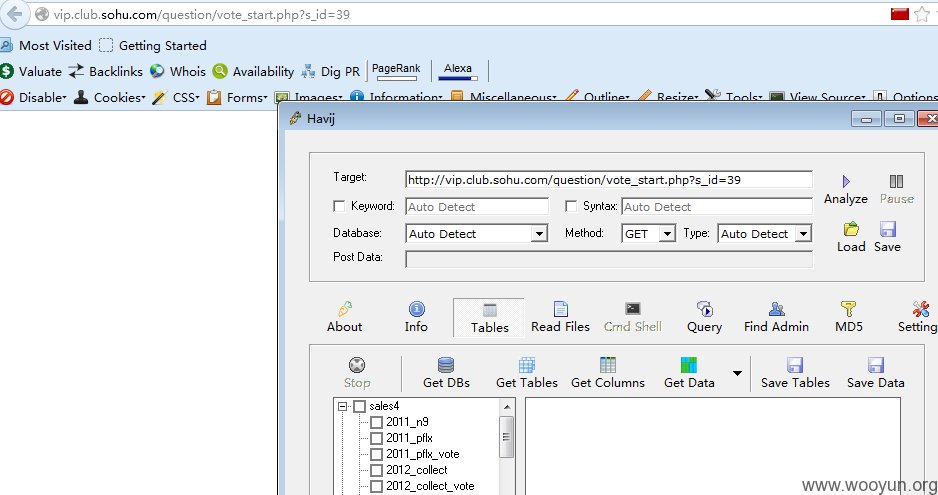This screenshot has height=495, width=938.
Task: Click the Syntax Auto Detect field
Action: pos(717,206)
